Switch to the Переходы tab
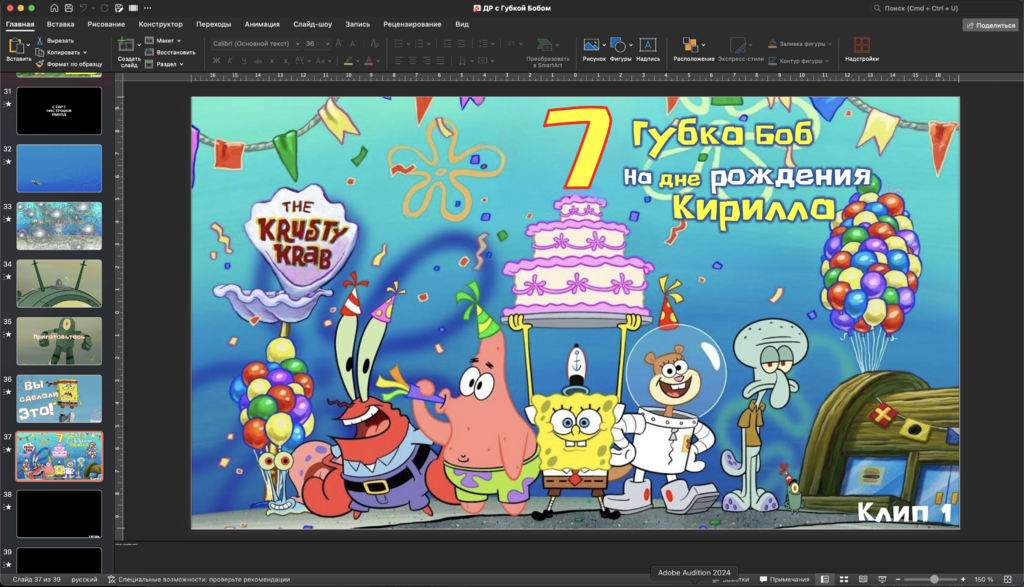1024x587 pixels. coord(214,24)
